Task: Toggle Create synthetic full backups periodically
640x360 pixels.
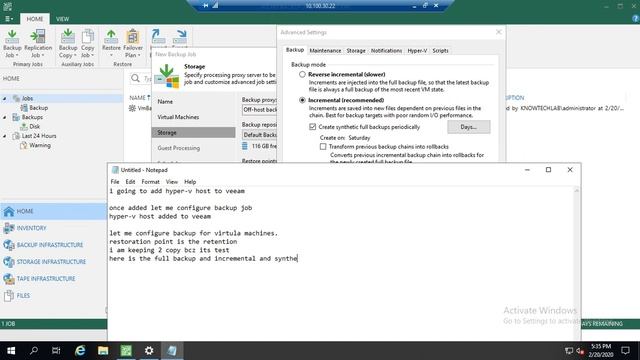Action: click(x=313, y=127)
